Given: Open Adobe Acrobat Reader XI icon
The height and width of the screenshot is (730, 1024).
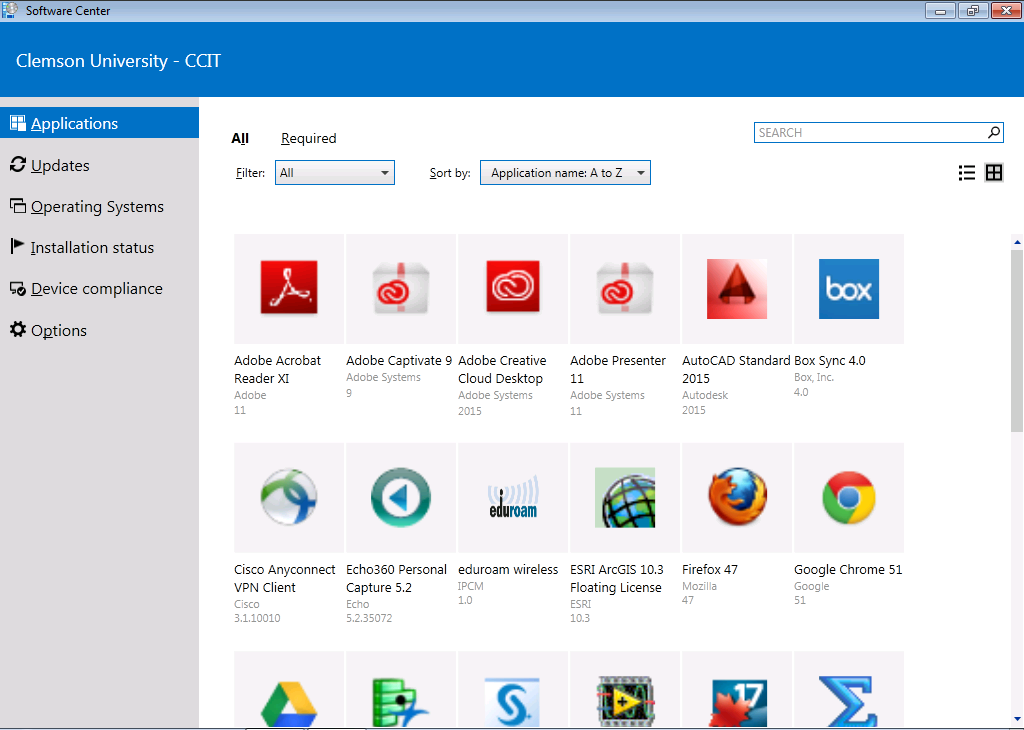Looking at the screenshot, I should [x=289, y=288].
